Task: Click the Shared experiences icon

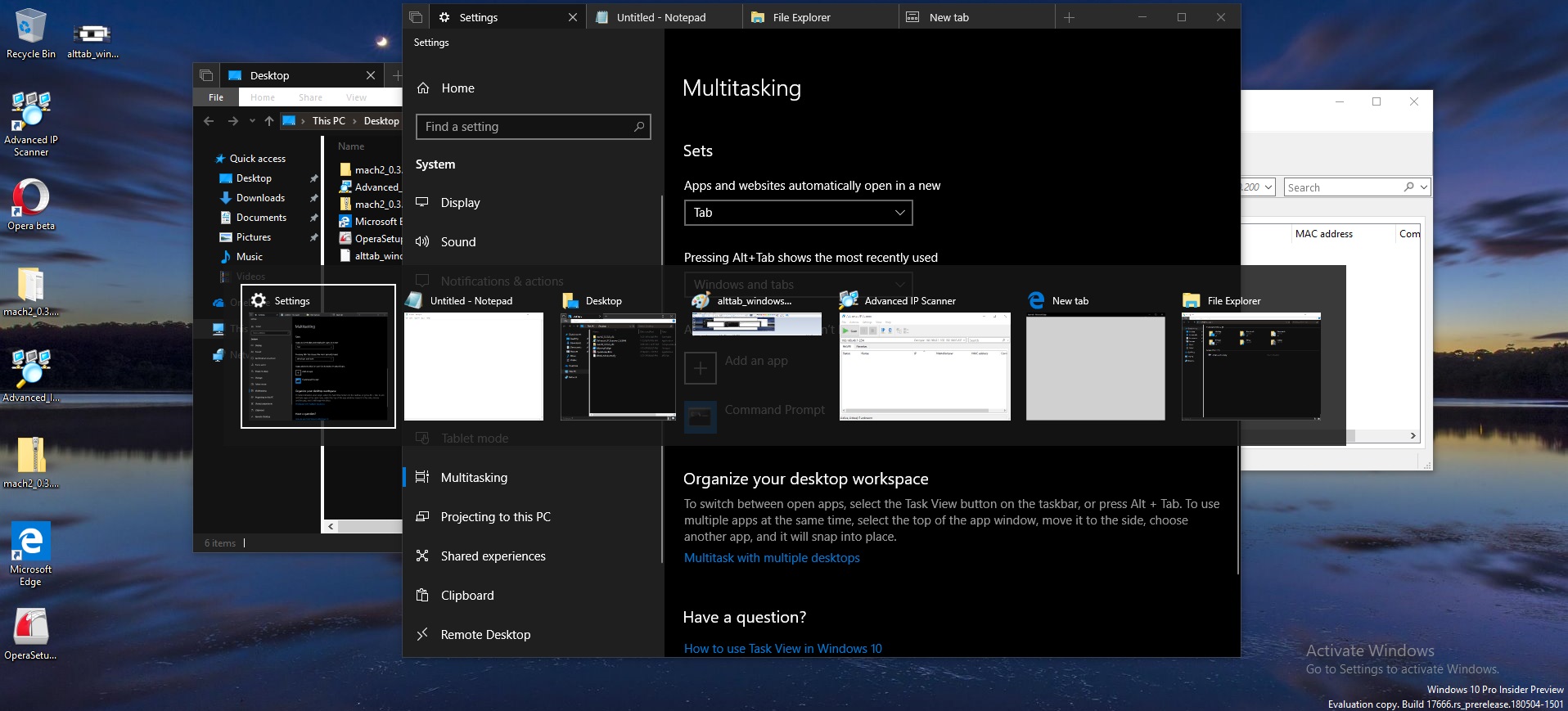Action: [x=422, y=556]
